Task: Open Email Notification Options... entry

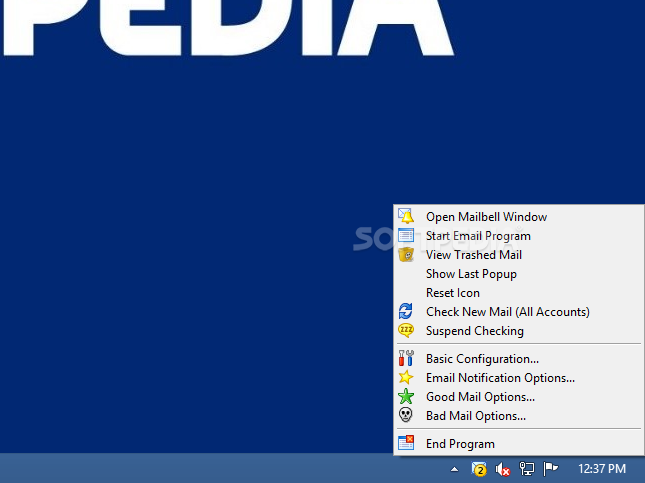Action: point(519,378)
